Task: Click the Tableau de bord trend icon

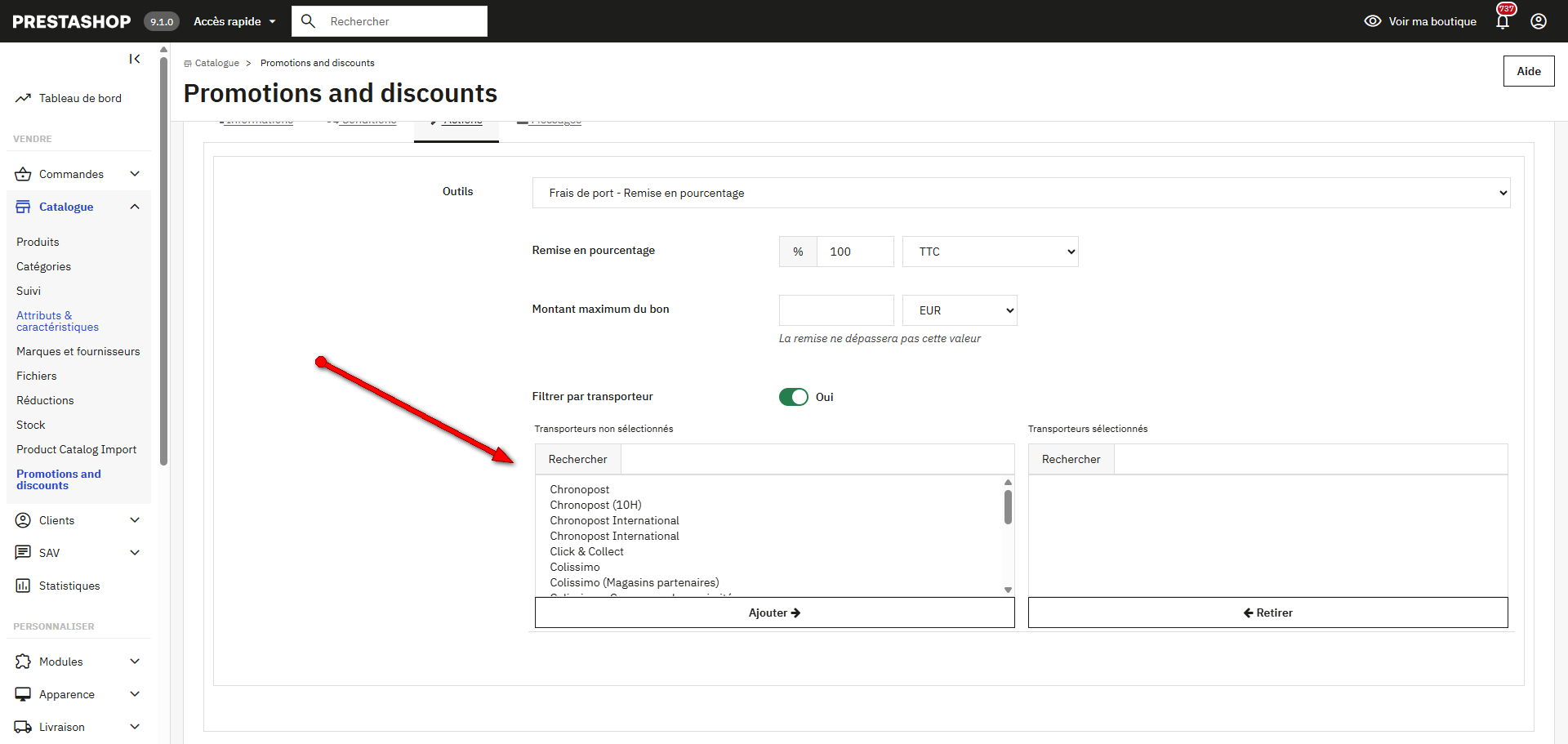Action: pos(23,98)
